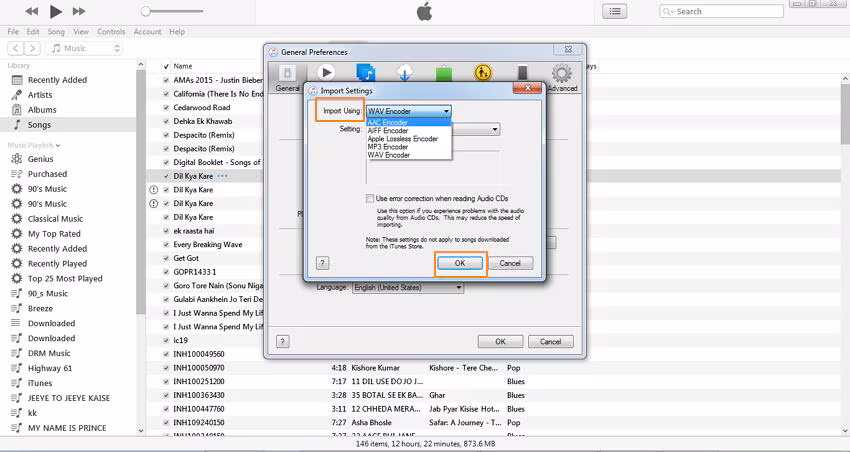Uncheck the Cedarwood Road song checkbox
Viewport: 850px width, 452px height.
coord(166,107)
